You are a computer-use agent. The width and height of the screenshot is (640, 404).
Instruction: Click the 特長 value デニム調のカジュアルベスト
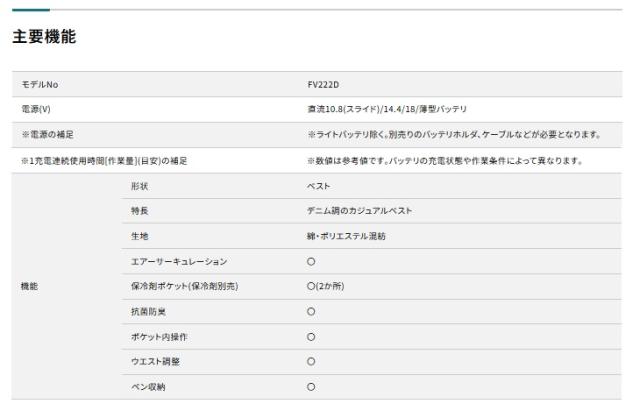pyautogui.click(x=360, y=211)
